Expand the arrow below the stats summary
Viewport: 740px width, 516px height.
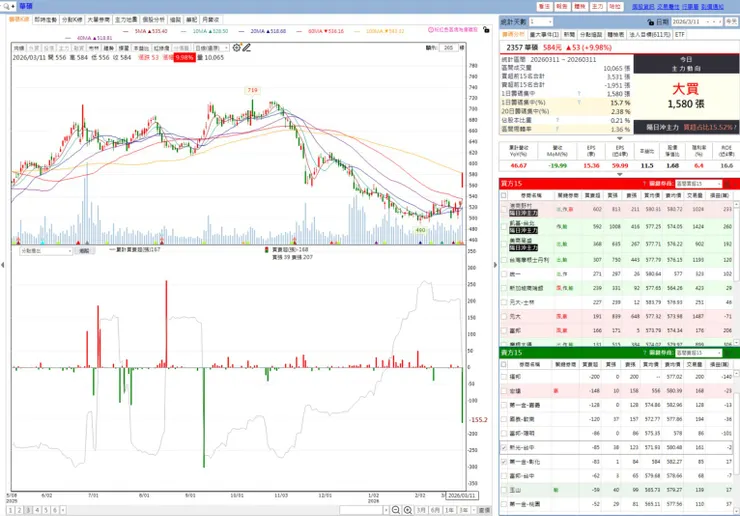point(620,138)
